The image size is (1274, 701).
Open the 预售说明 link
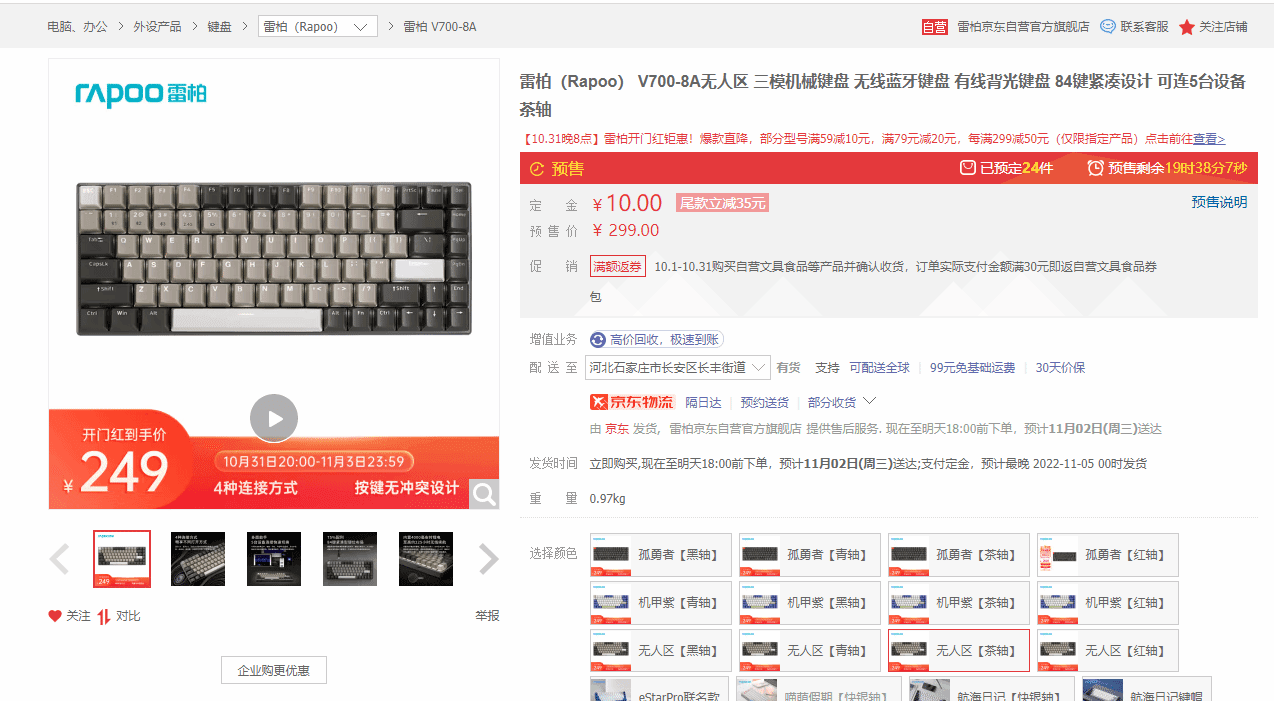(x=1219, y=202)
